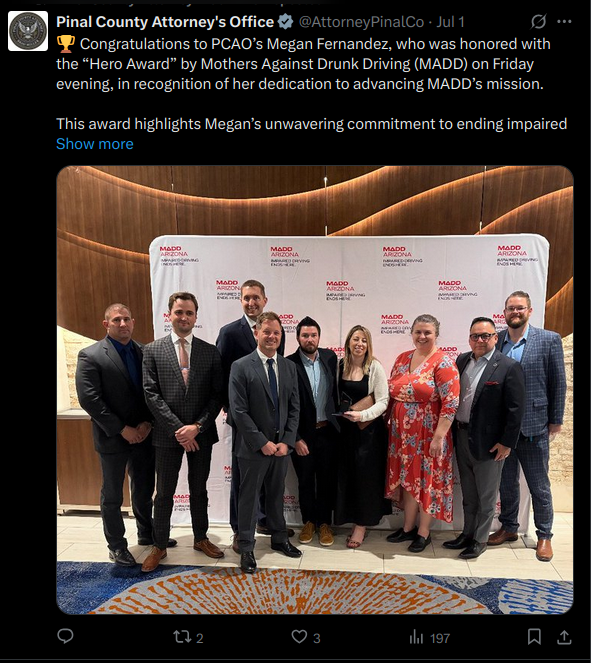Bookmark this post

click(534, 637)
